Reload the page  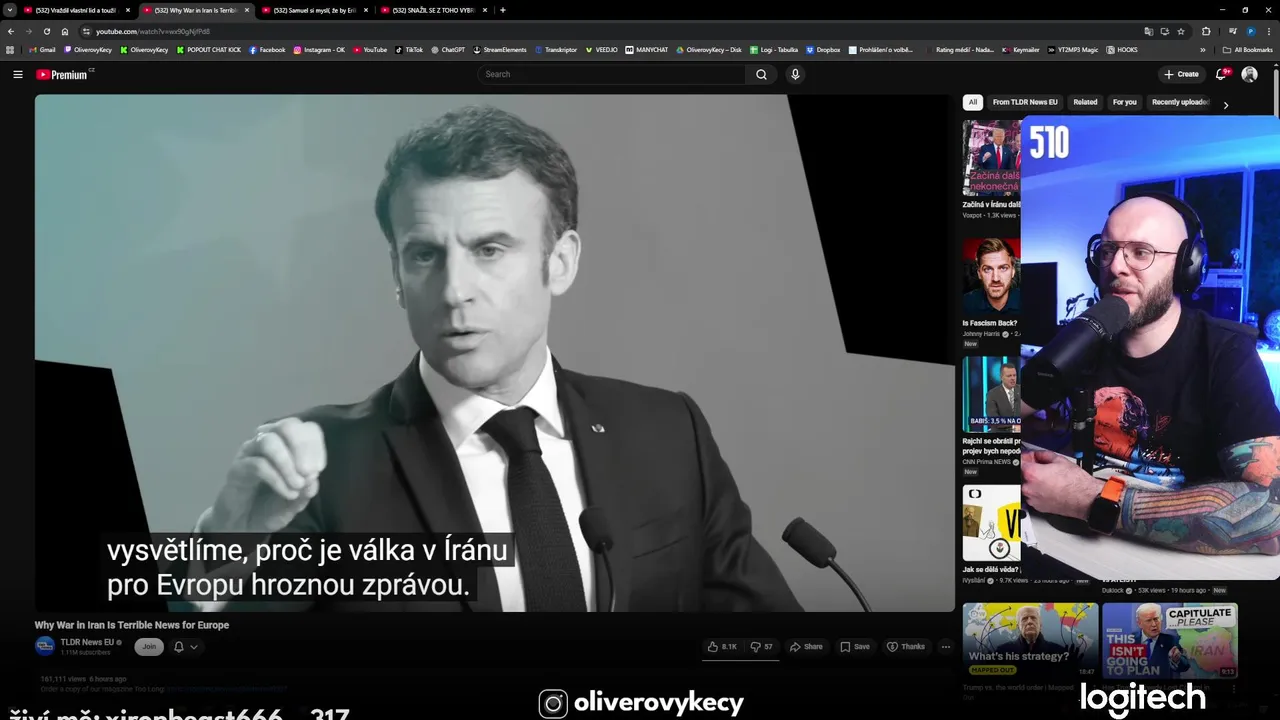click(46, 31)
